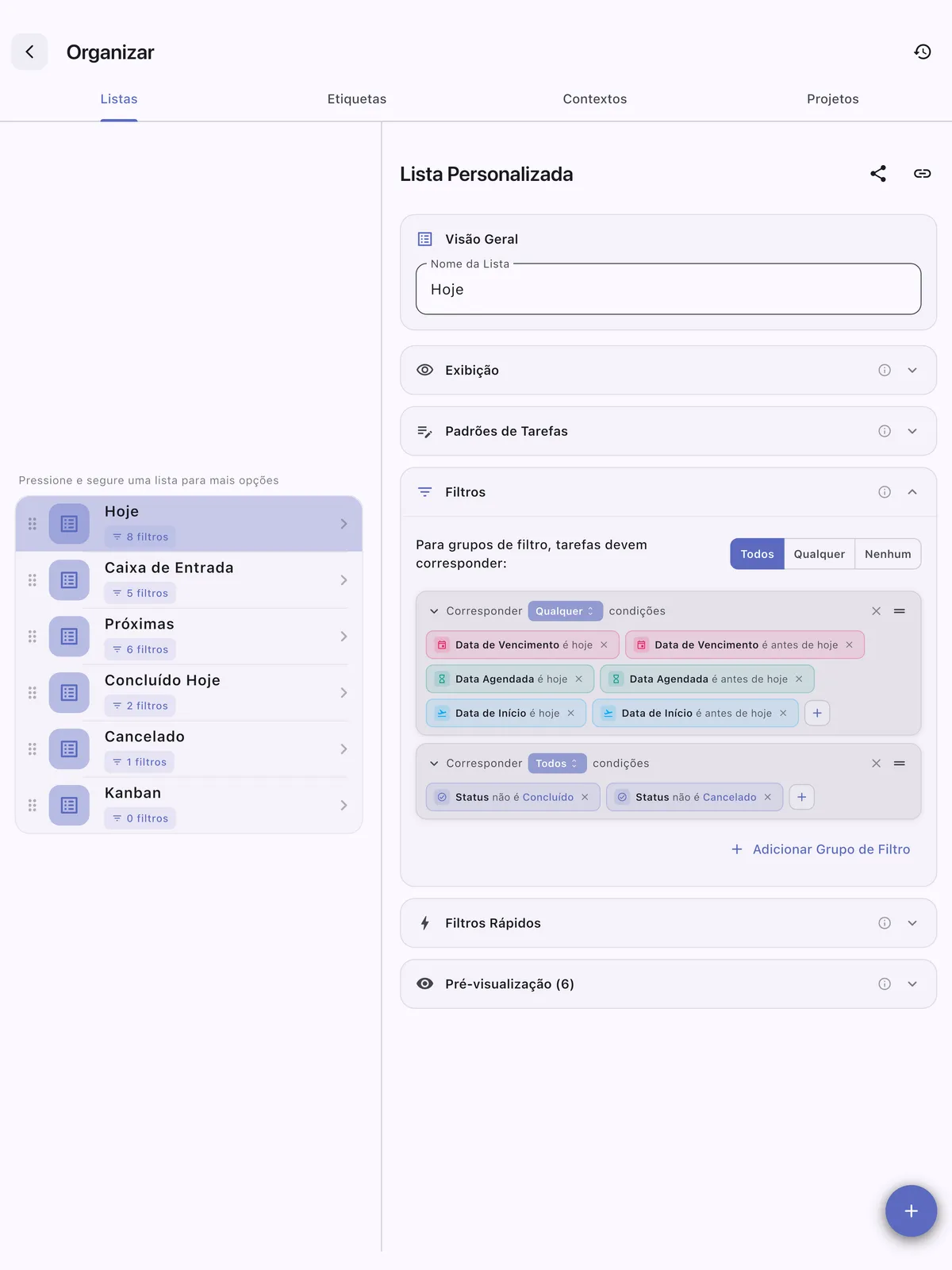The width and height of the screenshot is (952, 1270).
Task: Select 'Todos' filter group matching
Action: [x=757, y=554]
